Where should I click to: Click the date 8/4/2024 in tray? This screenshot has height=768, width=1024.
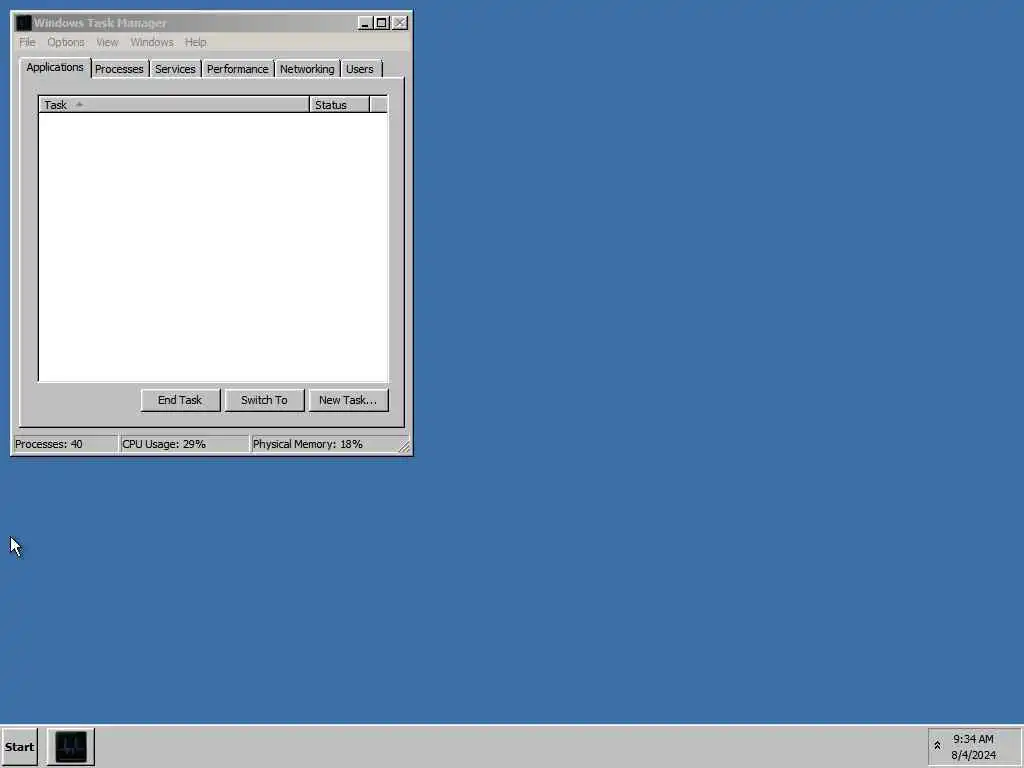click(x=973, y=756)
